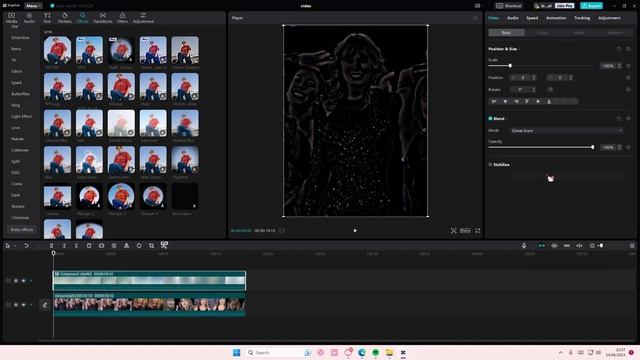Image resolution: width=640 pixels, height=360 pixels.
Task: Open the Audio library panel
Action: pos(29,18)
